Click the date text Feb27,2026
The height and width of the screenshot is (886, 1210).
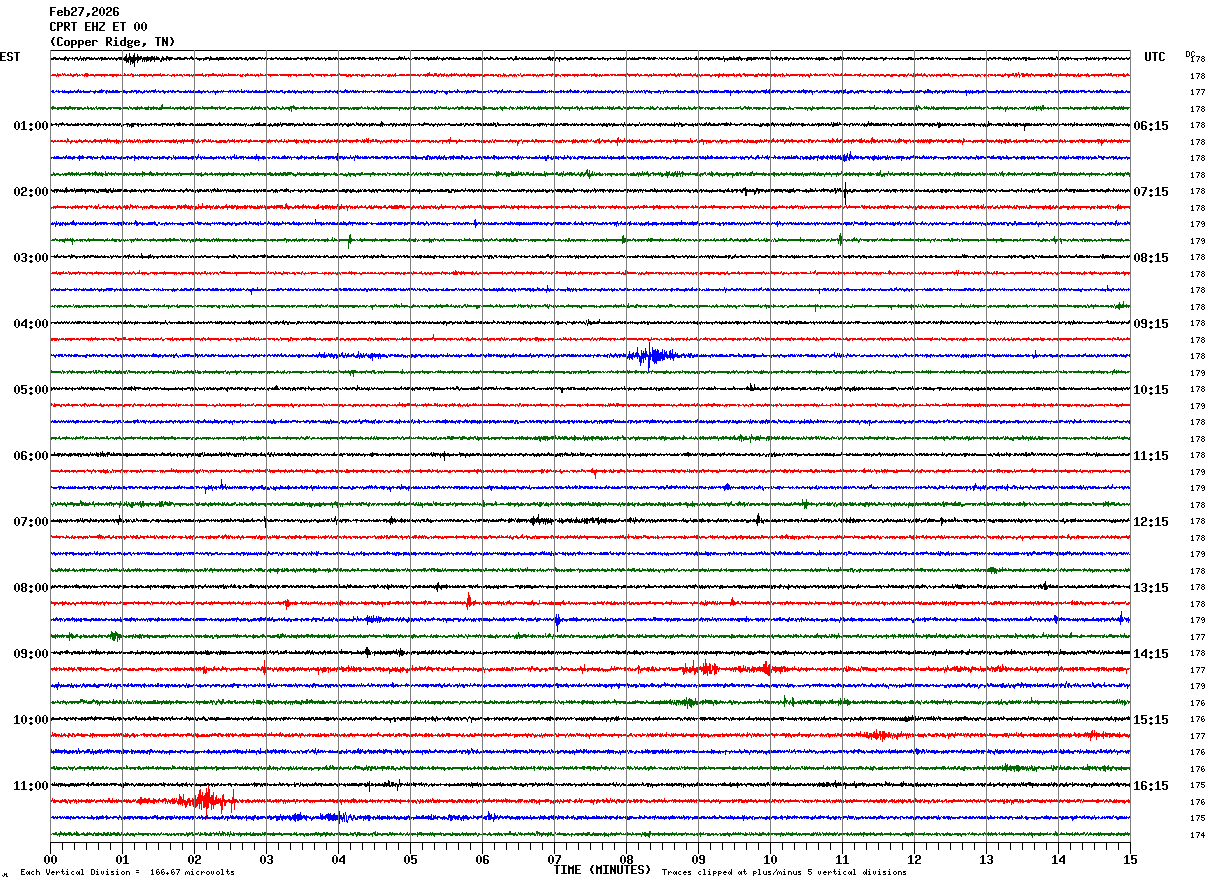click(84, 12)
